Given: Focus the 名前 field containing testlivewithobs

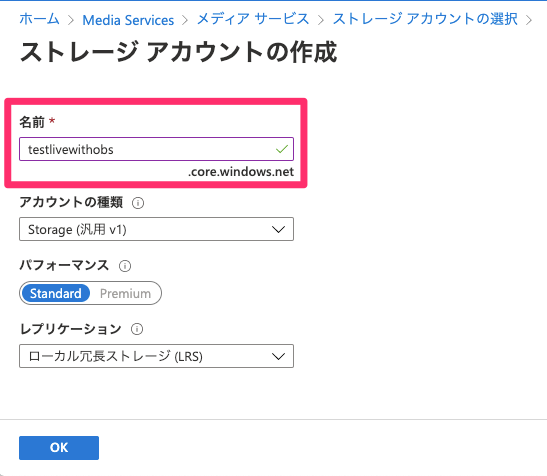Looking at the screenshot, I should 156,149.
